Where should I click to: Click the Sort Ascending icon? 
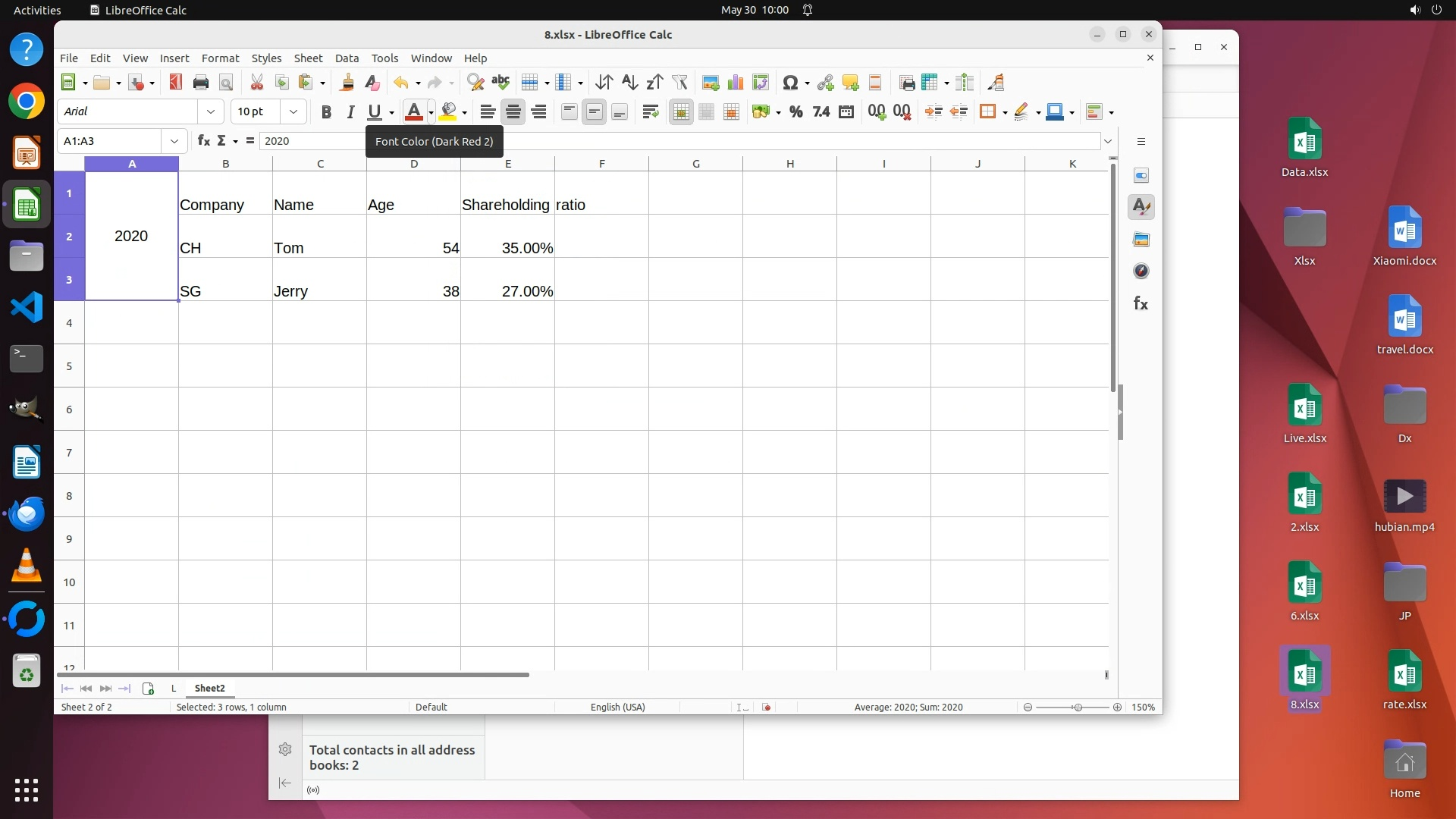click(629, 83)
